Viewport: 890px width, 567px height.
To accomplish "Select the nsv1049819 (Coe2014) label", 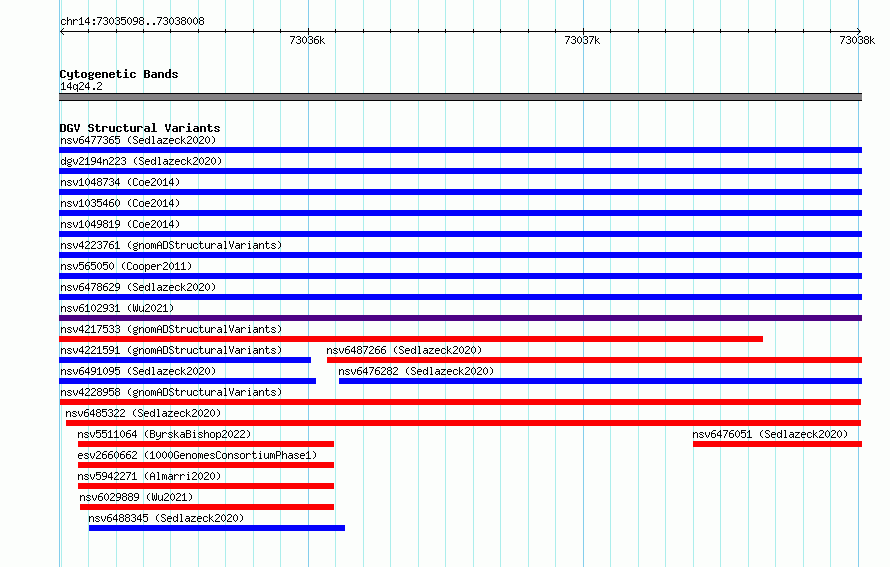I will pyautogui.click(x=120, y=224).
